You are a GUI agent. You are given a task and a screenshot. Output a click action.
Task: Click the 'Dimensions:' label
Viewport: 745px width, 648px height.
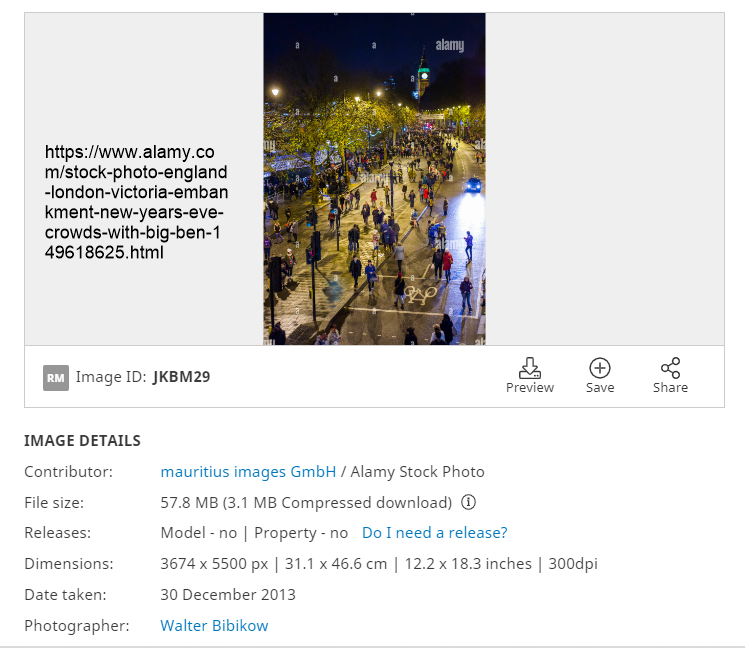69,564
